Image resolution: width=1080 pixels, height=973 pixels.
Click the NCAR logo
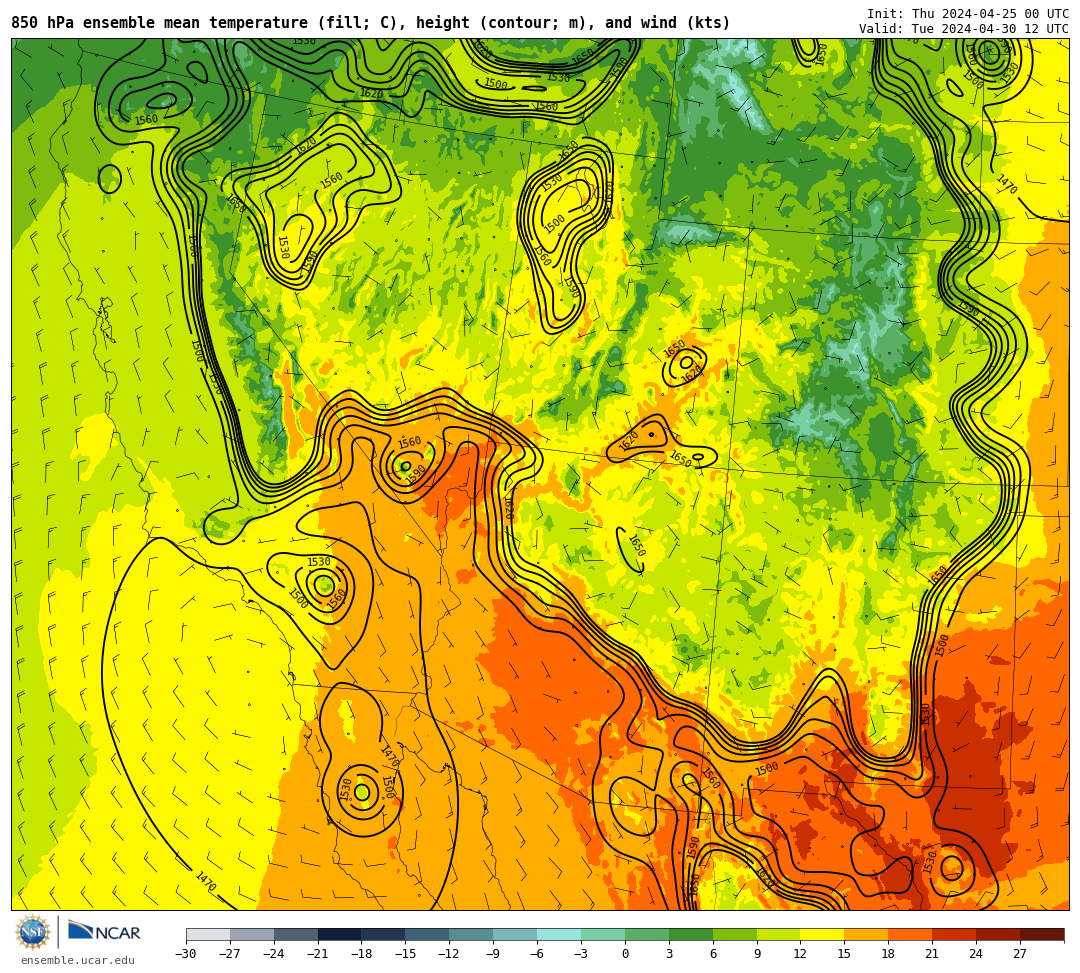point(104,932)
